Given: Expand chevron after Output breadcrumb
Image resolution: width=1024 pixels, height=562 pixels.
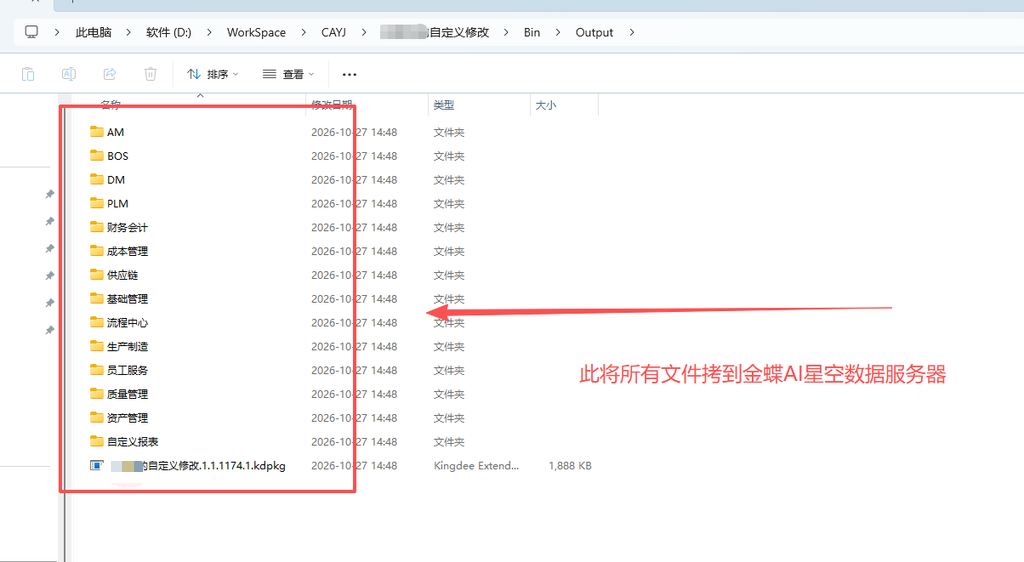Looking at the screenshot, I should coord(632,33).
